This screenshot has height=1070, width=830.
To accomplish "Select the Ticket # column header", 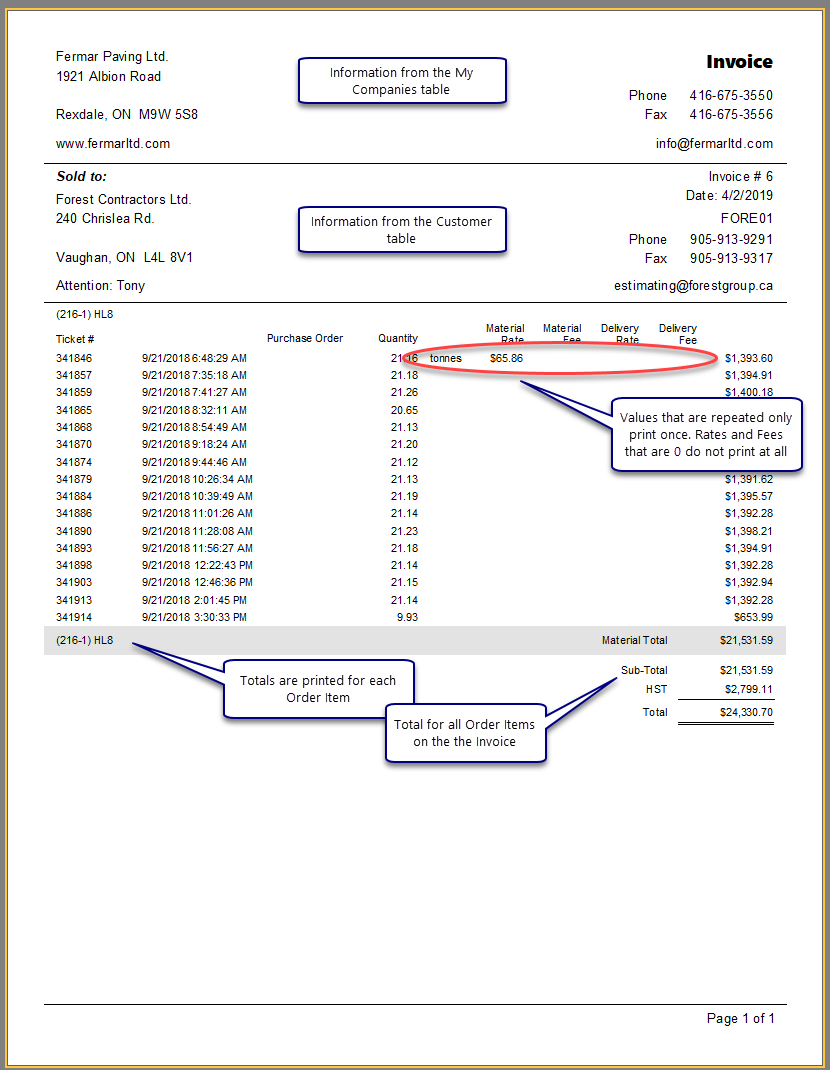I will (75, 339).
